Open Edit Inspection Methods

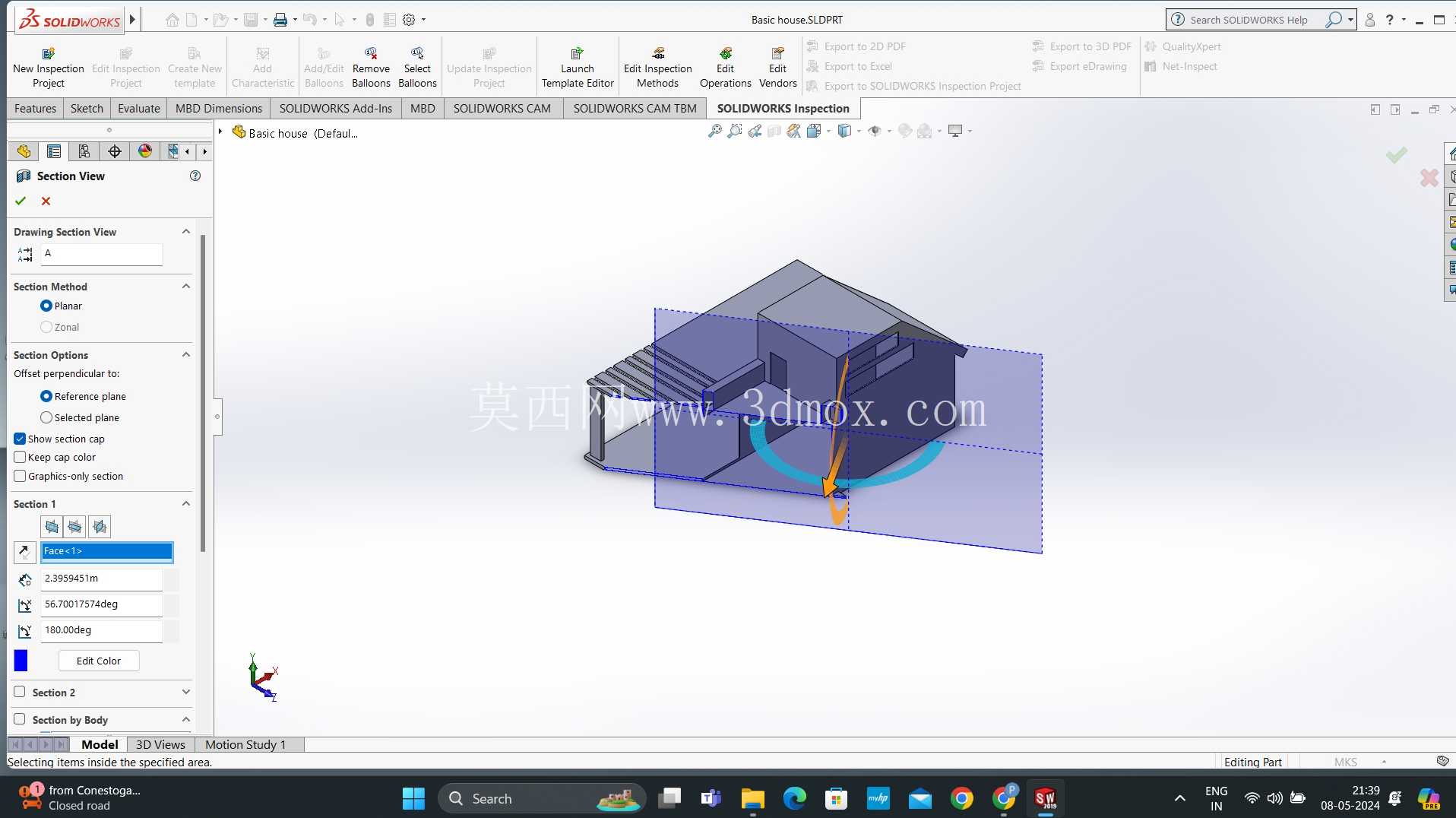pos(658,68)
